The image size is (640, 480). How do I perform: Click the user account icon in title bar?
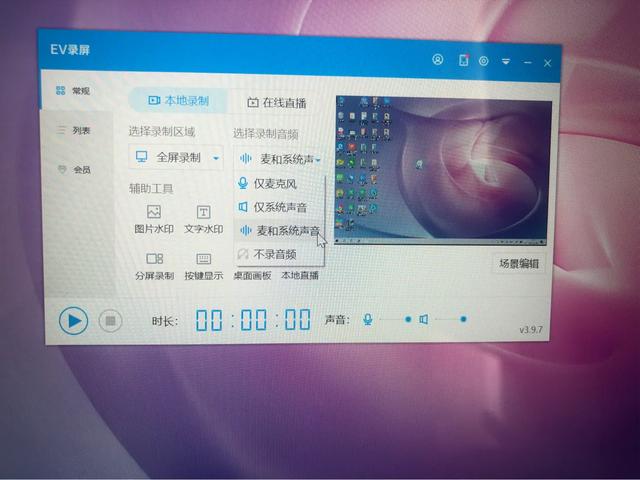point(438,60)
